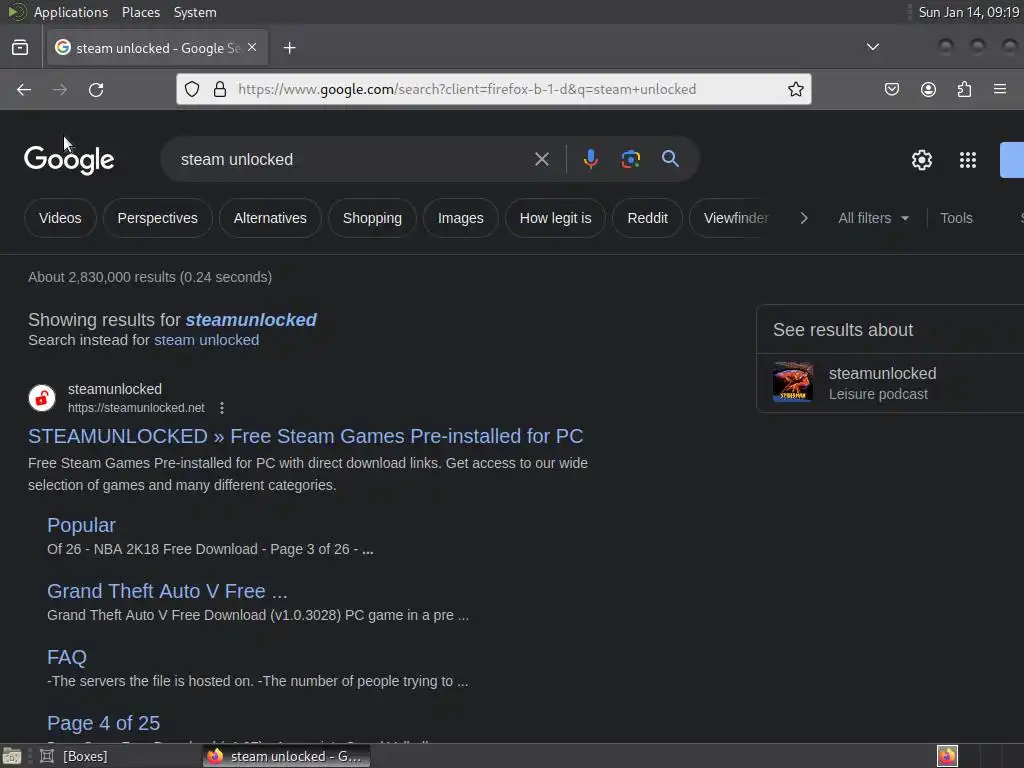Open STEAMUNLOCKED Free Steam Games result
The image size is (1024, 768).
point(306,436)
